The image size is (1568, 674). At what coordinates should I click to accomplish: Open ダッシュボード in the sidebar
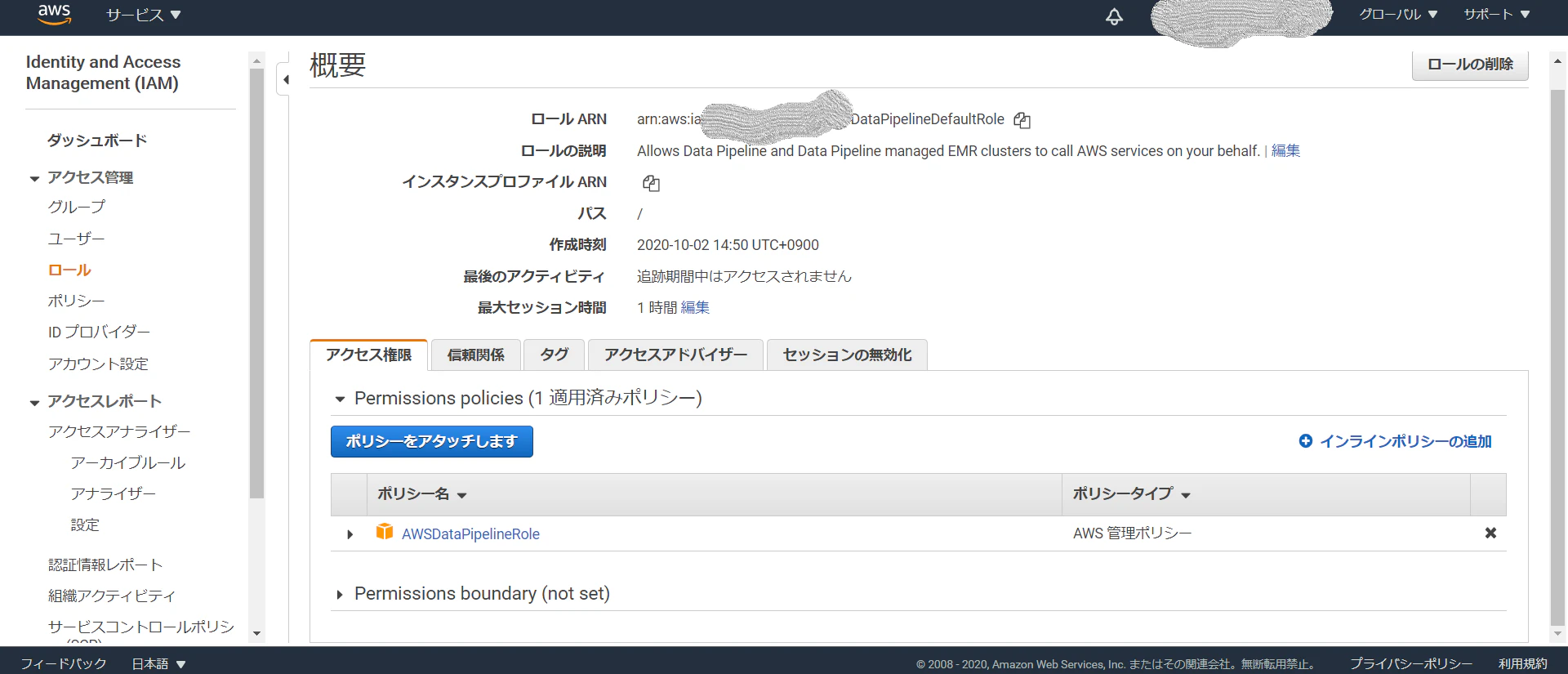(x=97, y=141)
